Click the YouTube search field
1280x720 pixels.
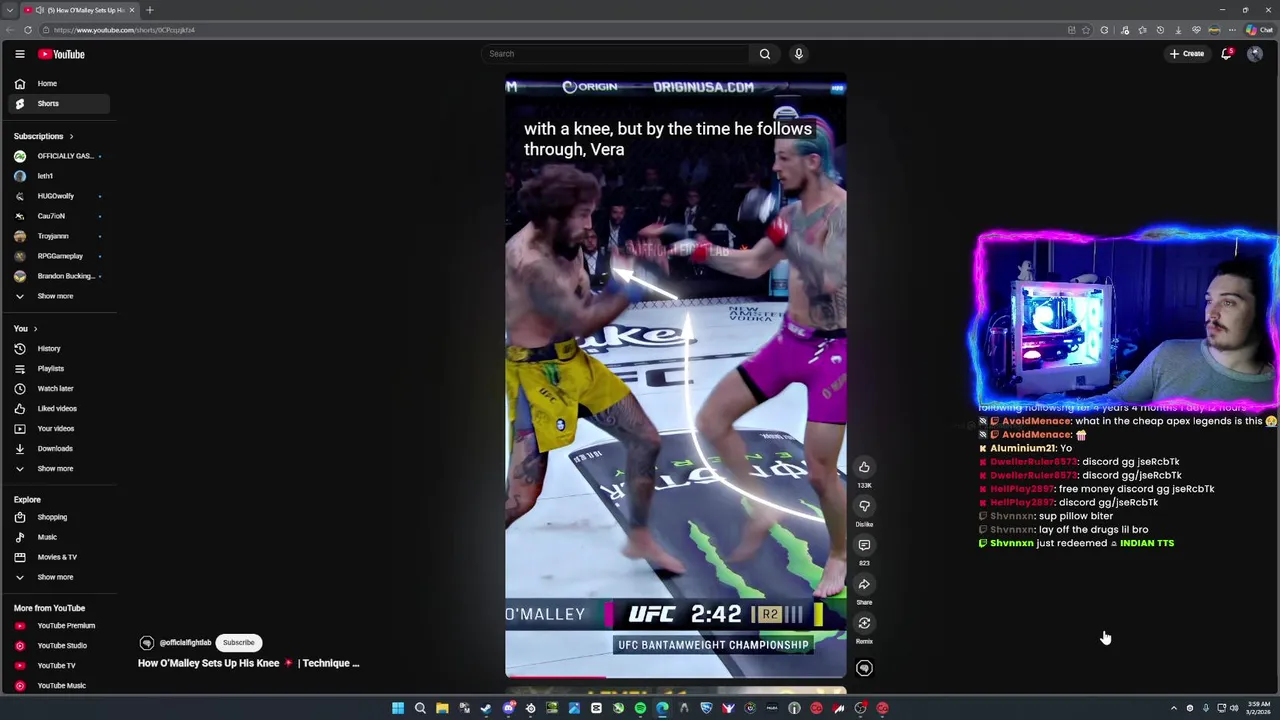coord(615,54)
